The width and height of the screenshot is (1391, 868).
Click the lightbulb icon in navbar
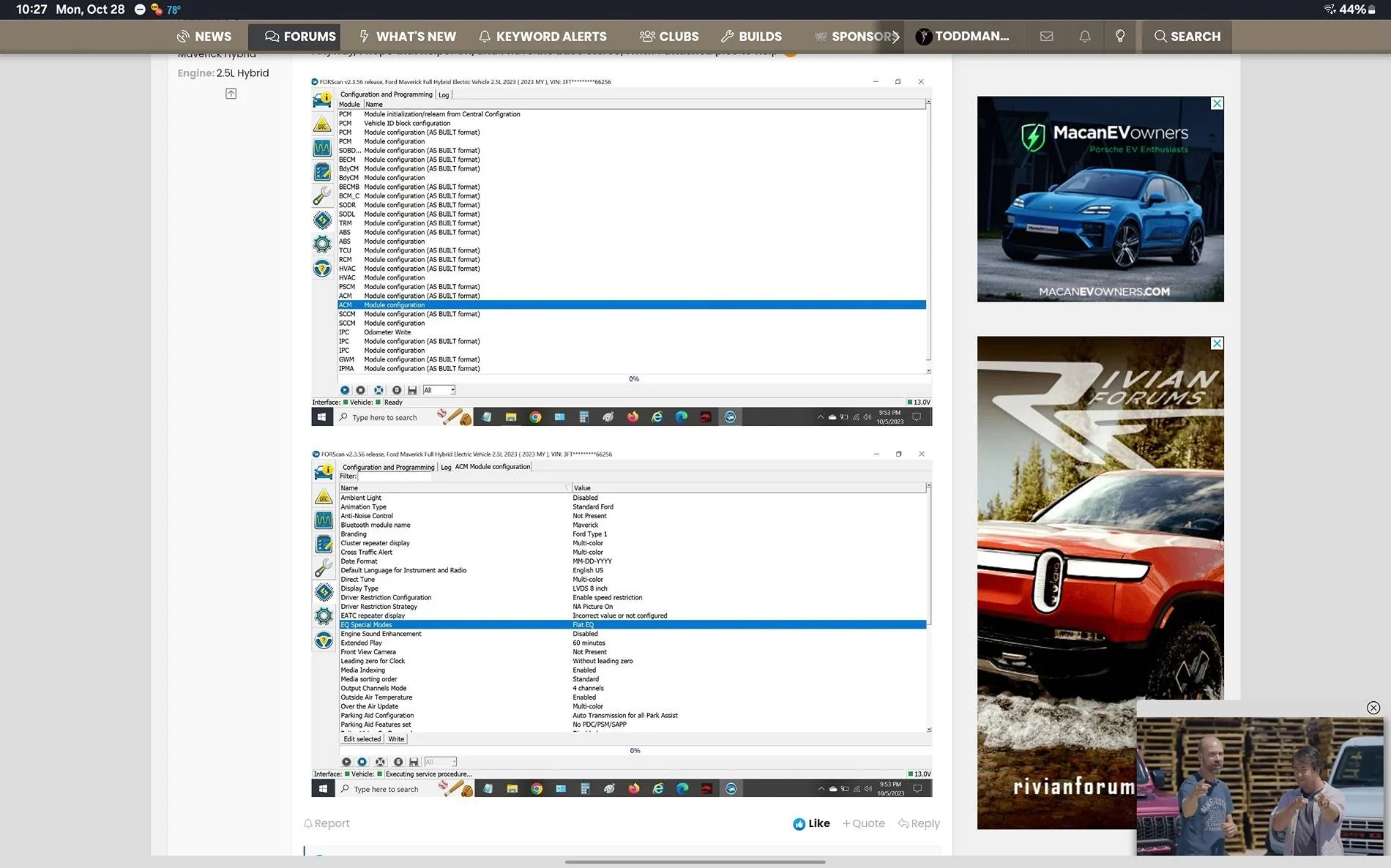[1120, 37]
